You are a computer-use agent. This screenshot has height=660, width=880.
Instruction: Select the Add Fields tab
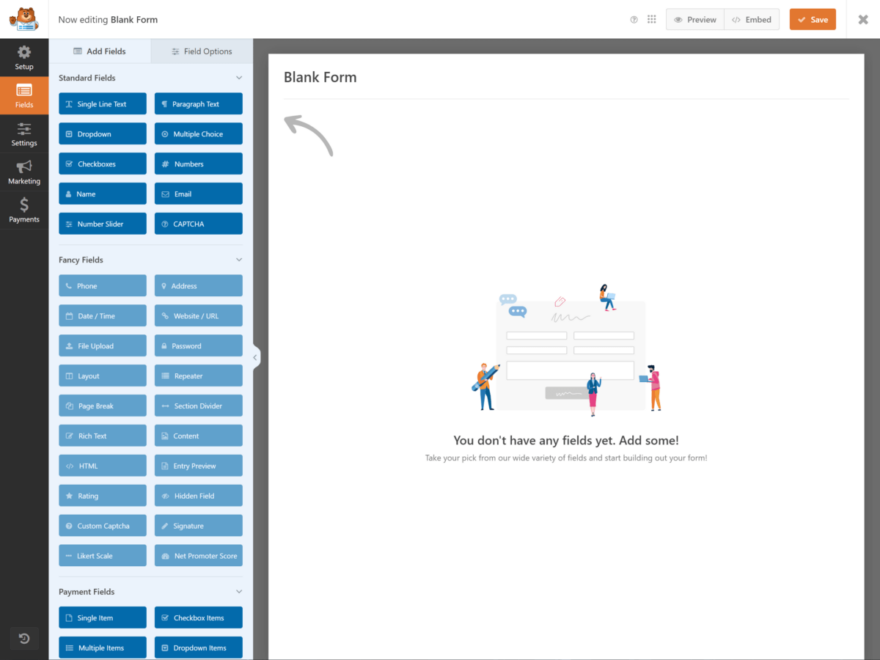click(100, 51)
